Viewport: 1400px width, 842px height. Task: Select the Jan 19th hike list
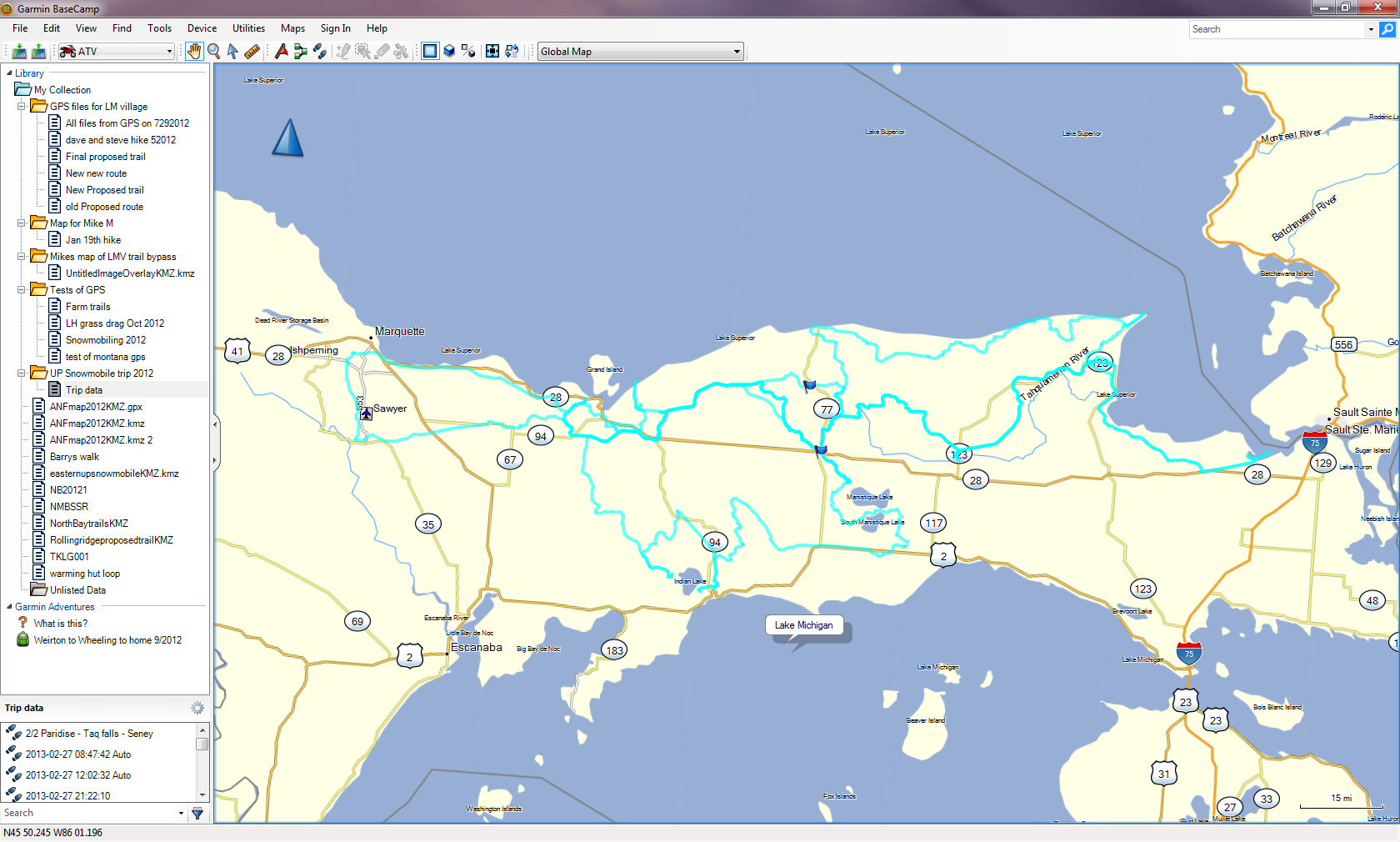(85, 240)
